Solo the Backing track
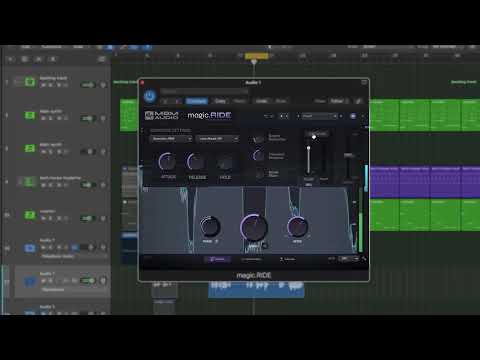Screen dimensions: 480x360 click(x=51, y=85)
